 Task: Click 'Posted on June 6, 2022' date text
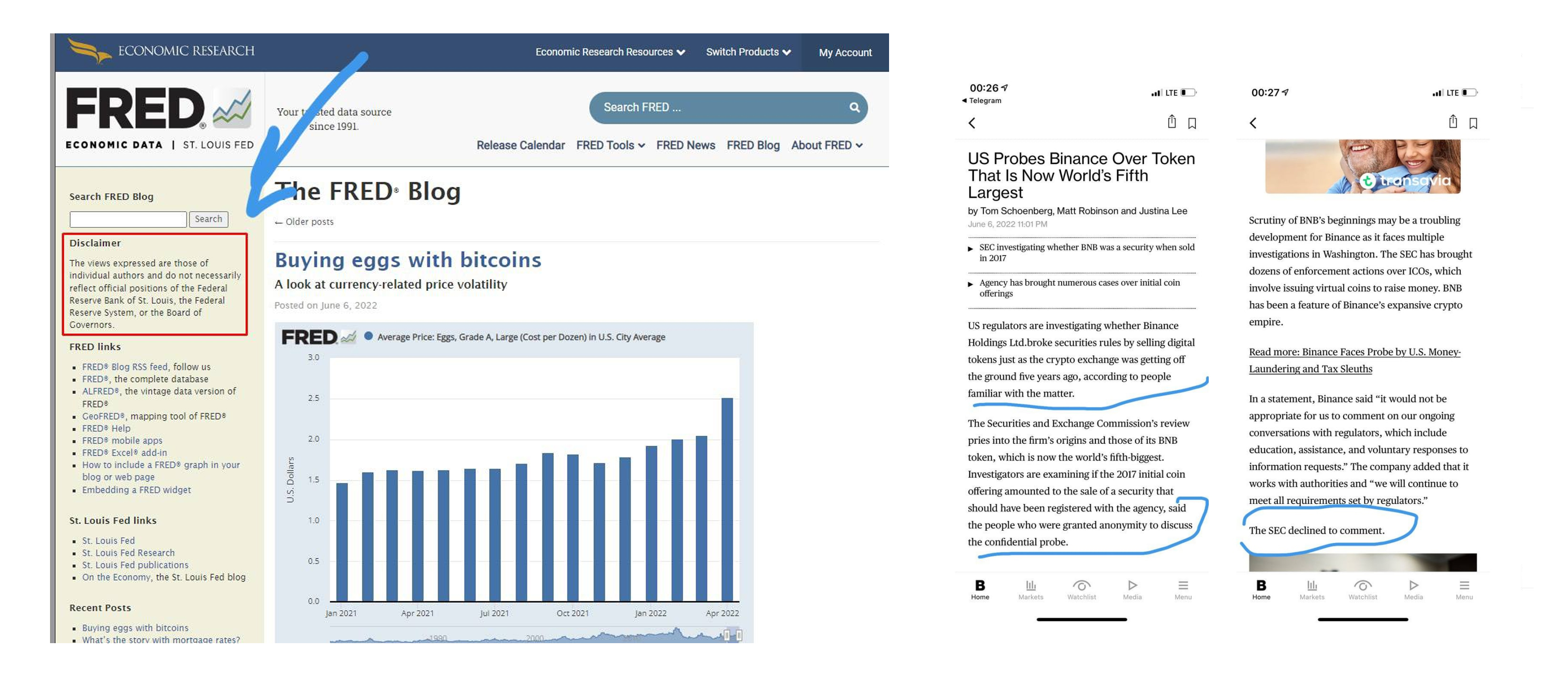click(x=325, y=305)
